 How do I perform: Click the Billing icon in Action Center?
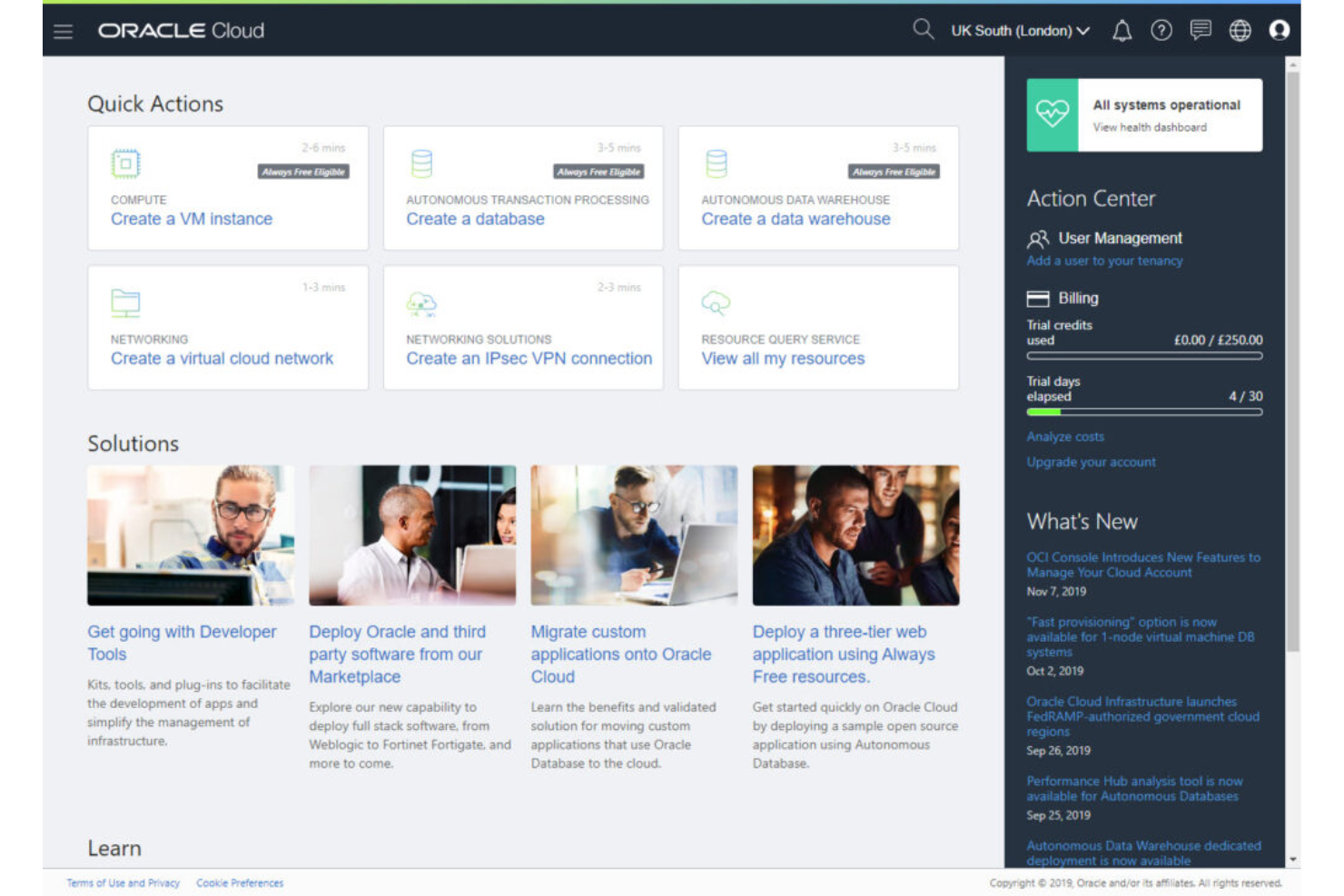point(1037,298)
